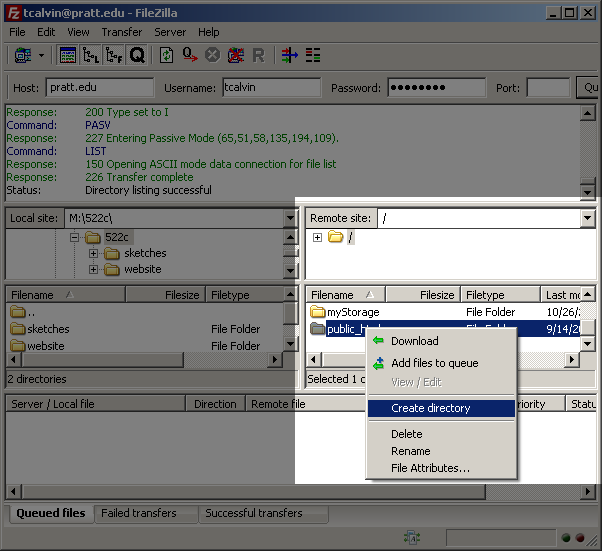Image resolution: width=602 pixels, height=551 pixels.
Task: Open Transfer menu
Action: pos(122,32)
